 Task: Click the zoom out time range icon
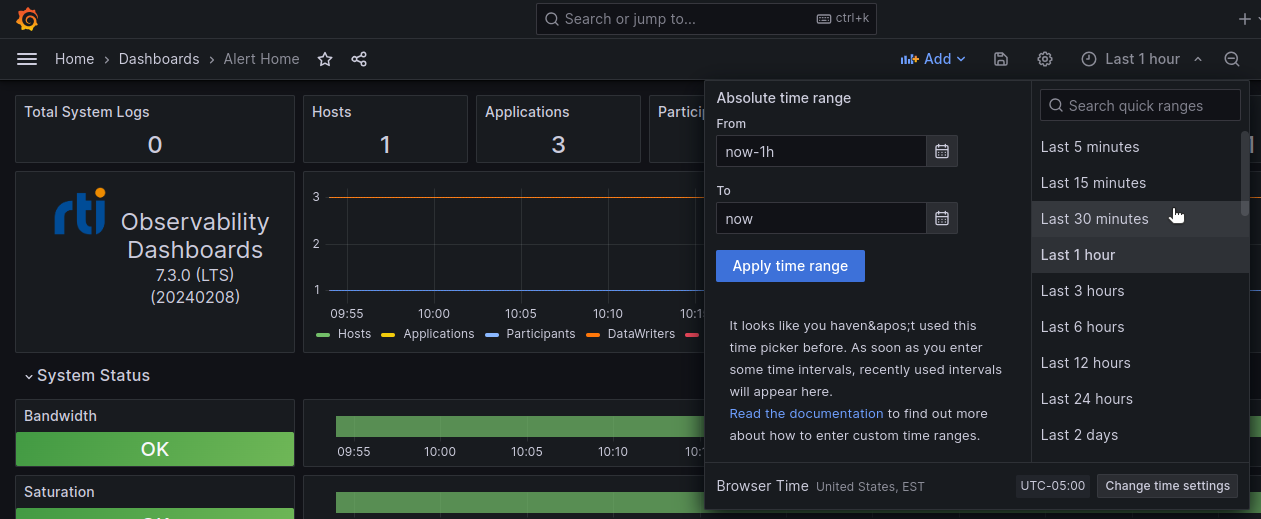(1232, 59)
